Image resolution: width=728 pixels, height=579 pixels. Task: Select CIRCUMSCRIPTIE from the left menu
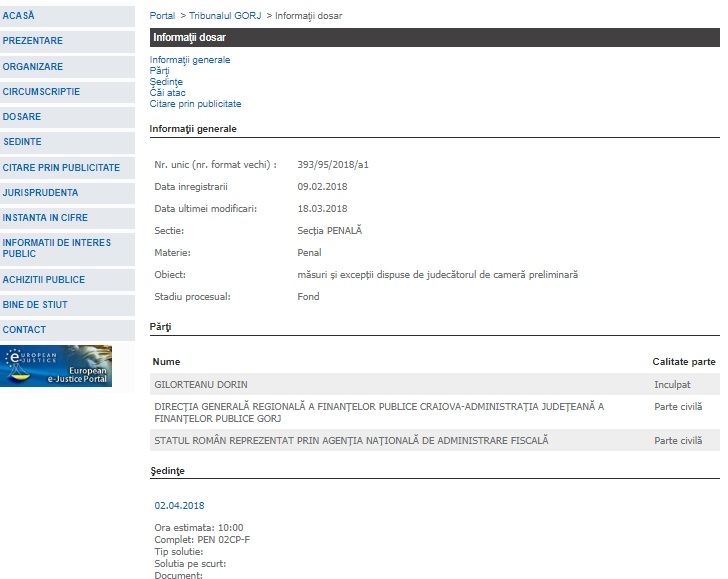point(42,92)
